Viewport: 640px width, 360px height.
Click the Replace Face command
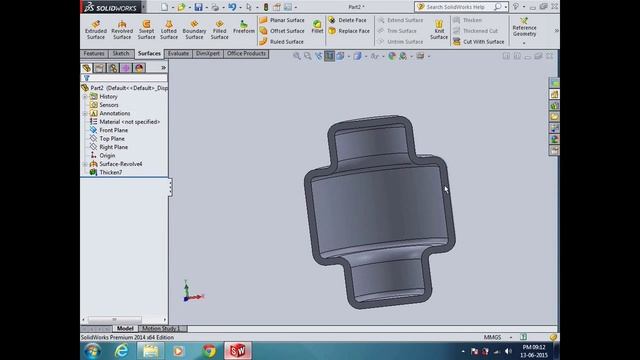[x=349, y=31]
